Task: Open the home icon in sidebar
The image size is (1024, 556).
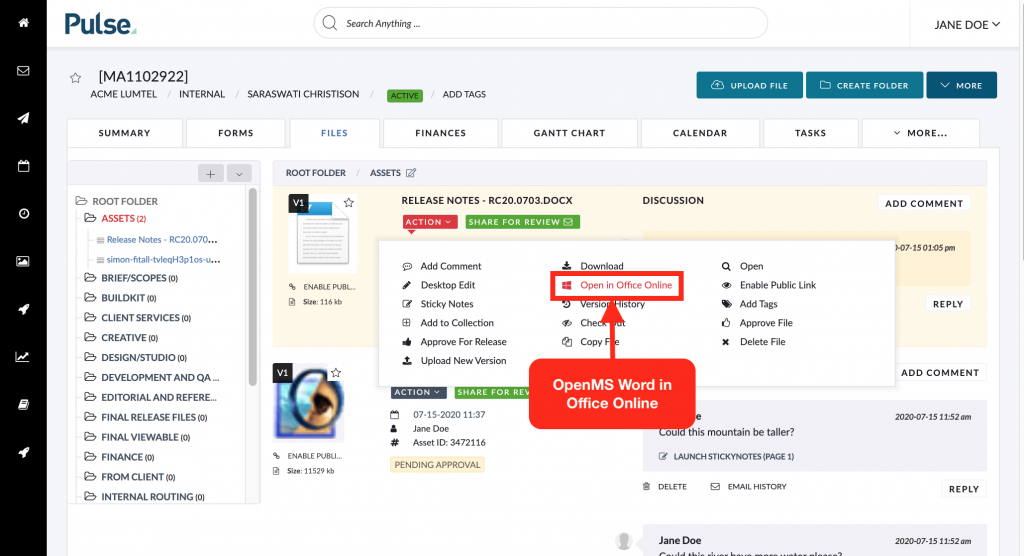Action: click(x=24, y=23)
